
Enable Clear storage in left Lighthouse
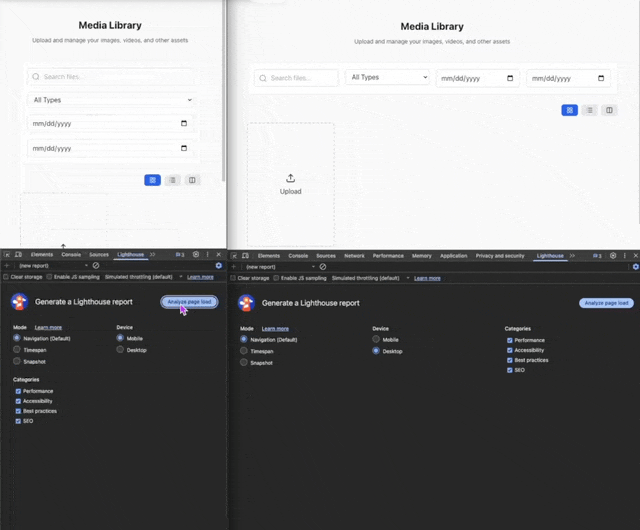click(6, 277)
